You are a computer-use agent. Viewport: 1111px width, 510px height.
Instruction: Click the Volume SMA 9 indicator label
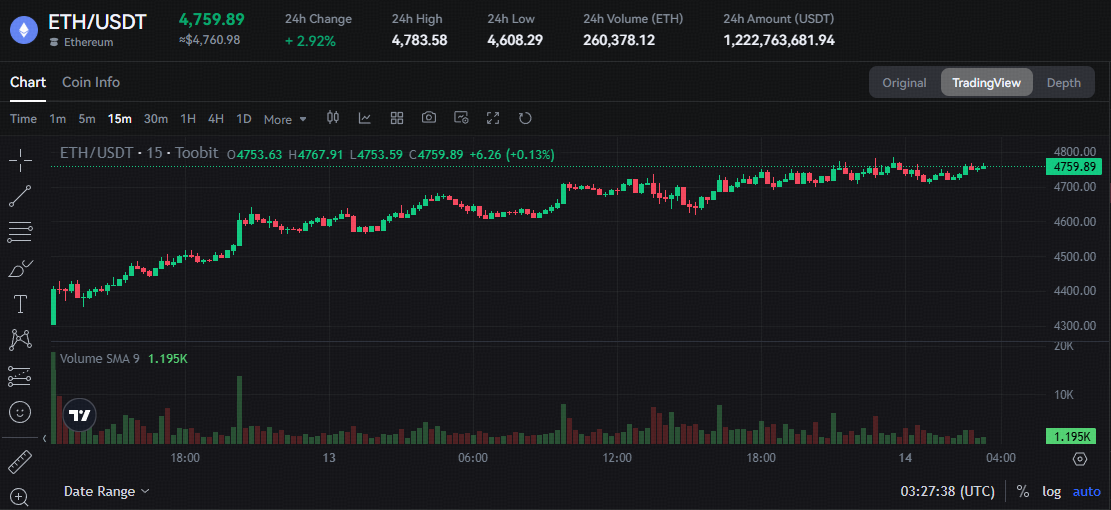100,358
